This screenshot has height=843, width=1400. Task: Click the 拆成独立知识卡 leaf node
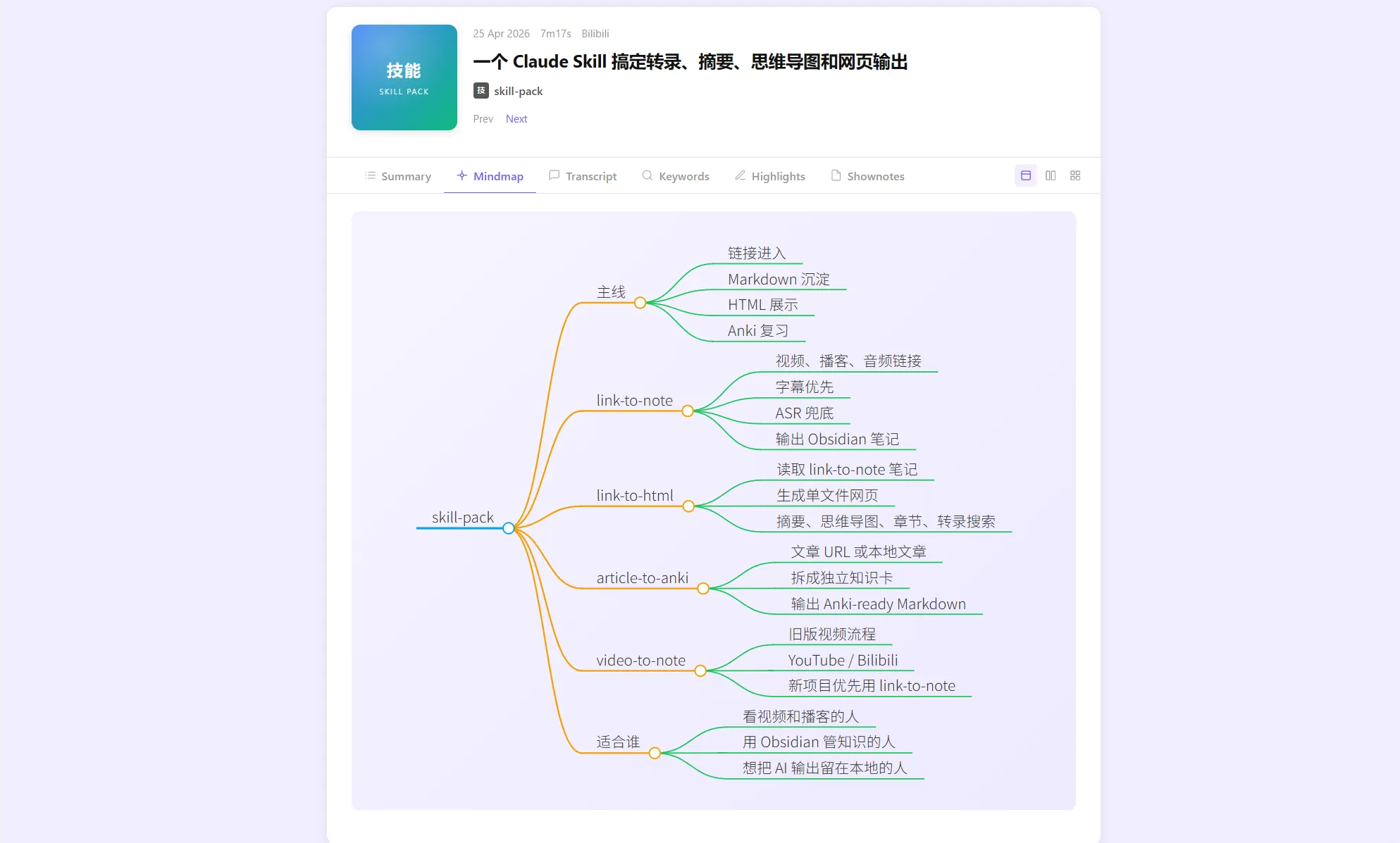point(842,578)
